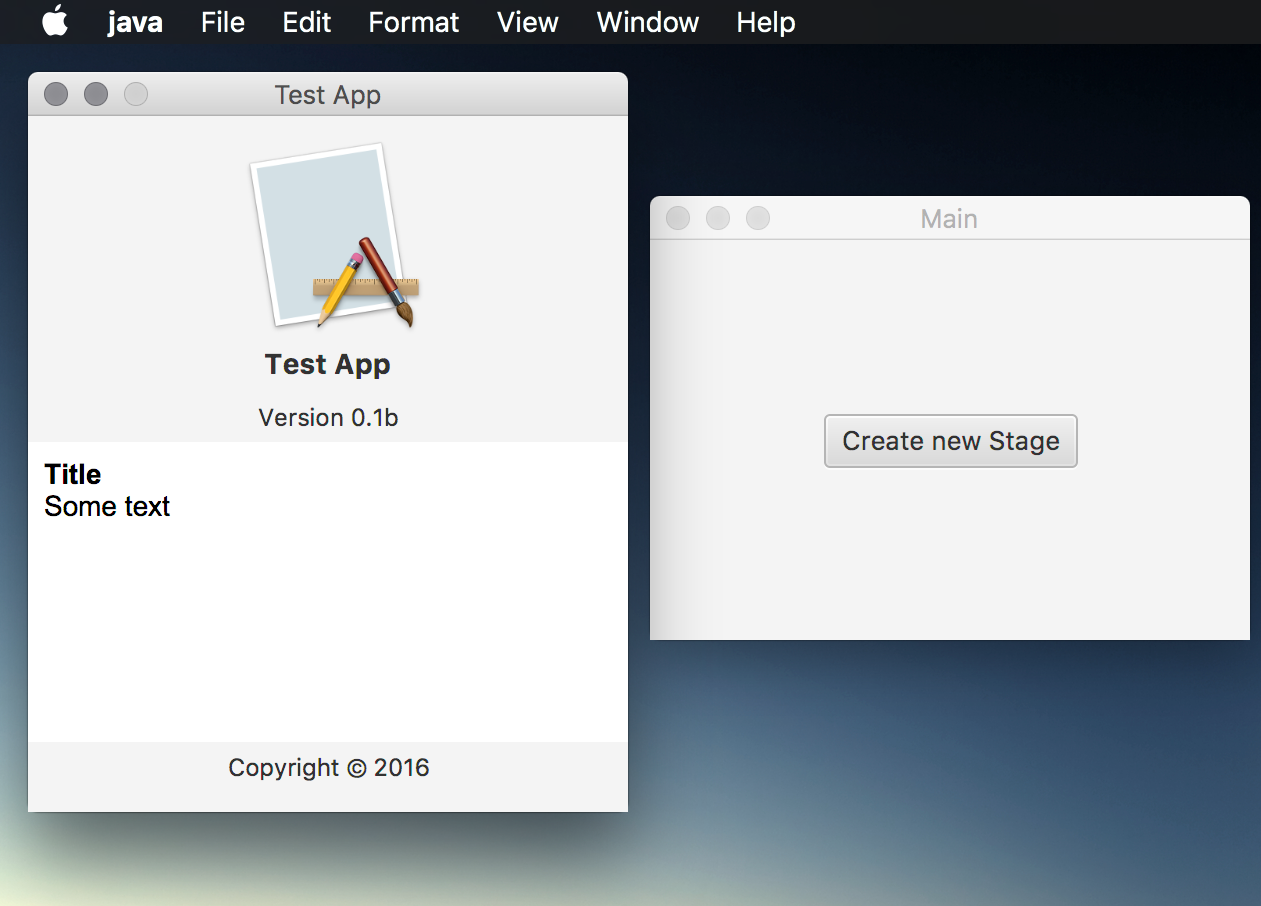The image size is (1261, 906).
Task: Open the Help menu
Action: point(765,22)
